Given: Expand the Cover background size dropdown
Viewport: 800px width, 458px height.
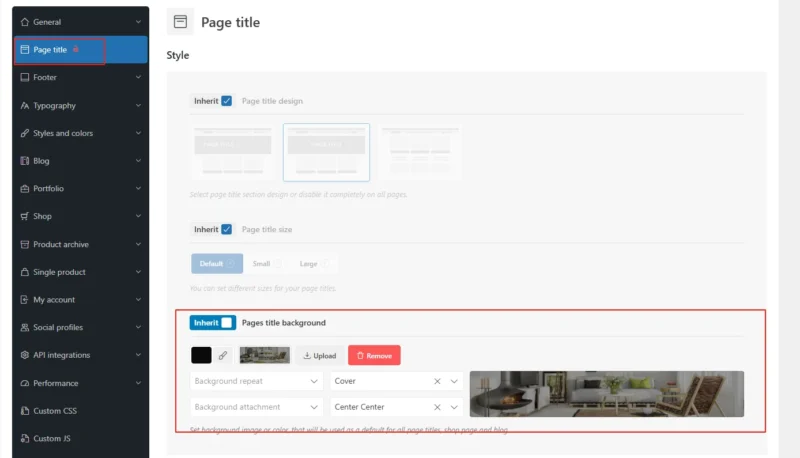Looking at the screenshot, I should 456,381.
